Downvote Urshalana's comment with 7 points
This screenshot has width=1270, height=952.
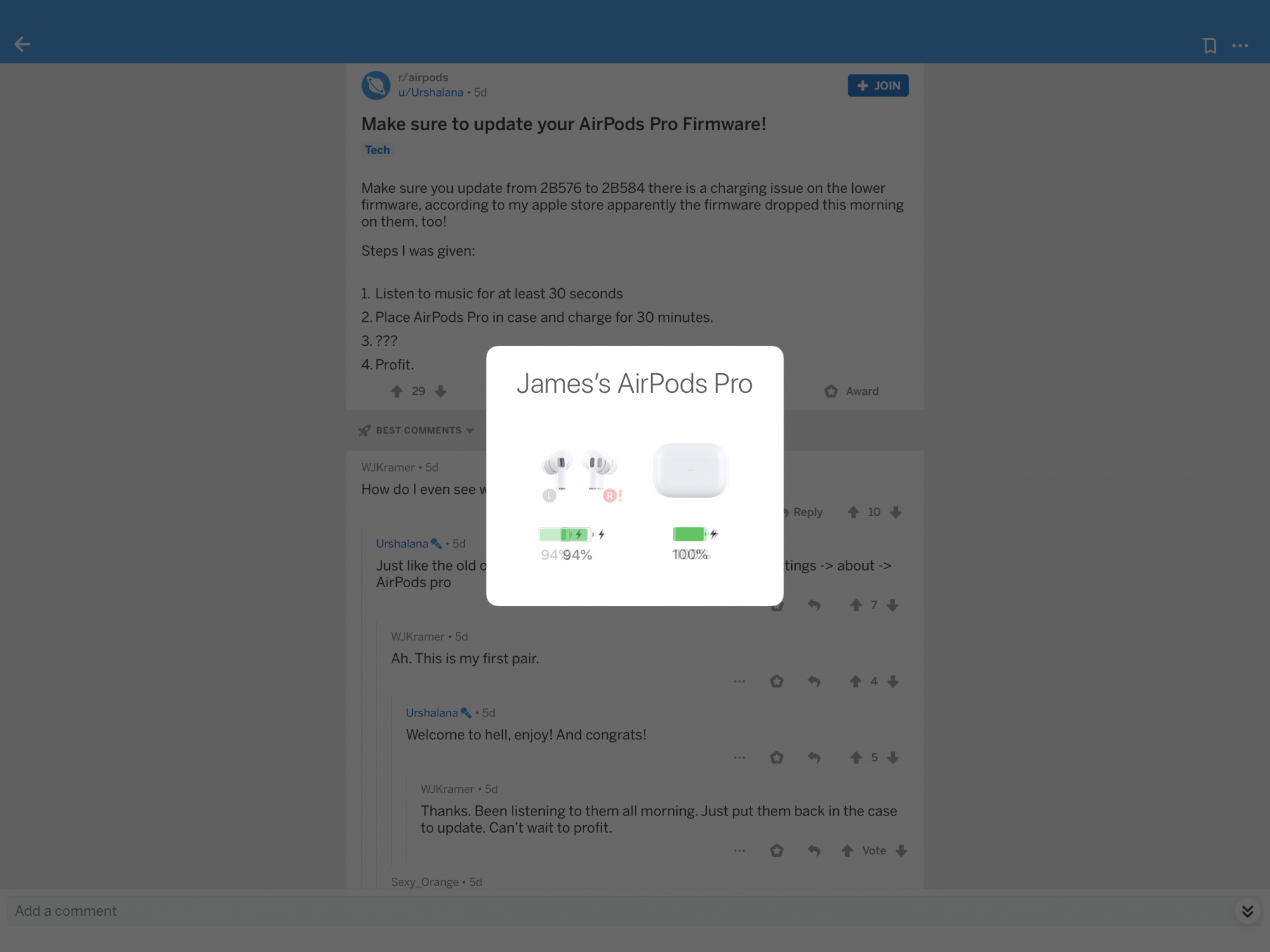[893, 605]
